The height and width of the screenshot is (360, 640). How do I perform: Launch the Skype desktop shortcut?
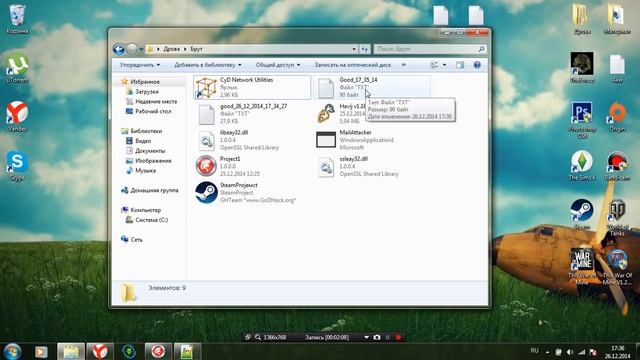(x=17, y=165)
